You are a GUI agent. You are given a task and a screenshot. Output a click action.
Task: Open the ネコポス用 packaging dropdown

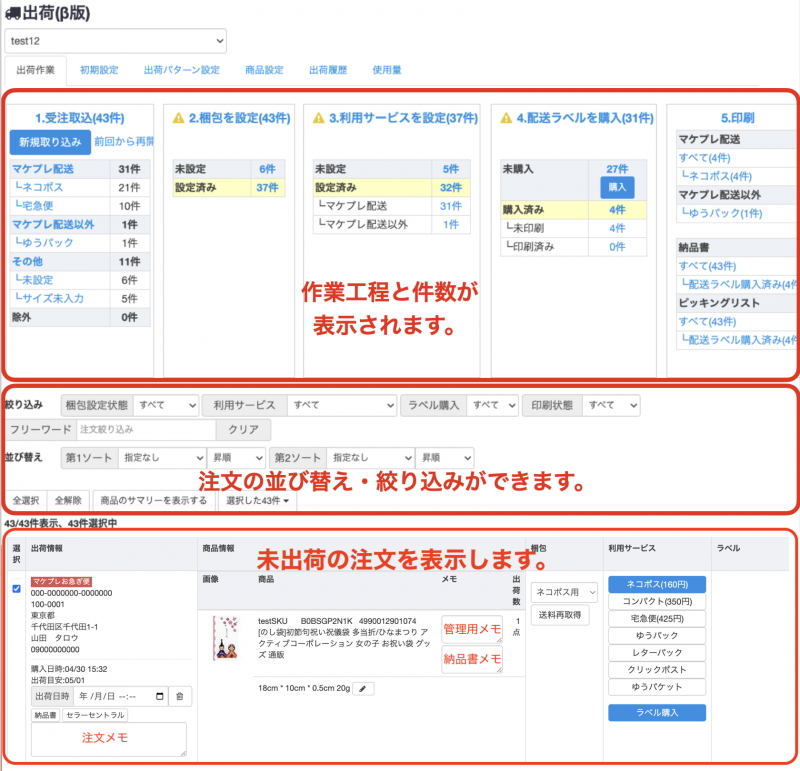(564, 592)
